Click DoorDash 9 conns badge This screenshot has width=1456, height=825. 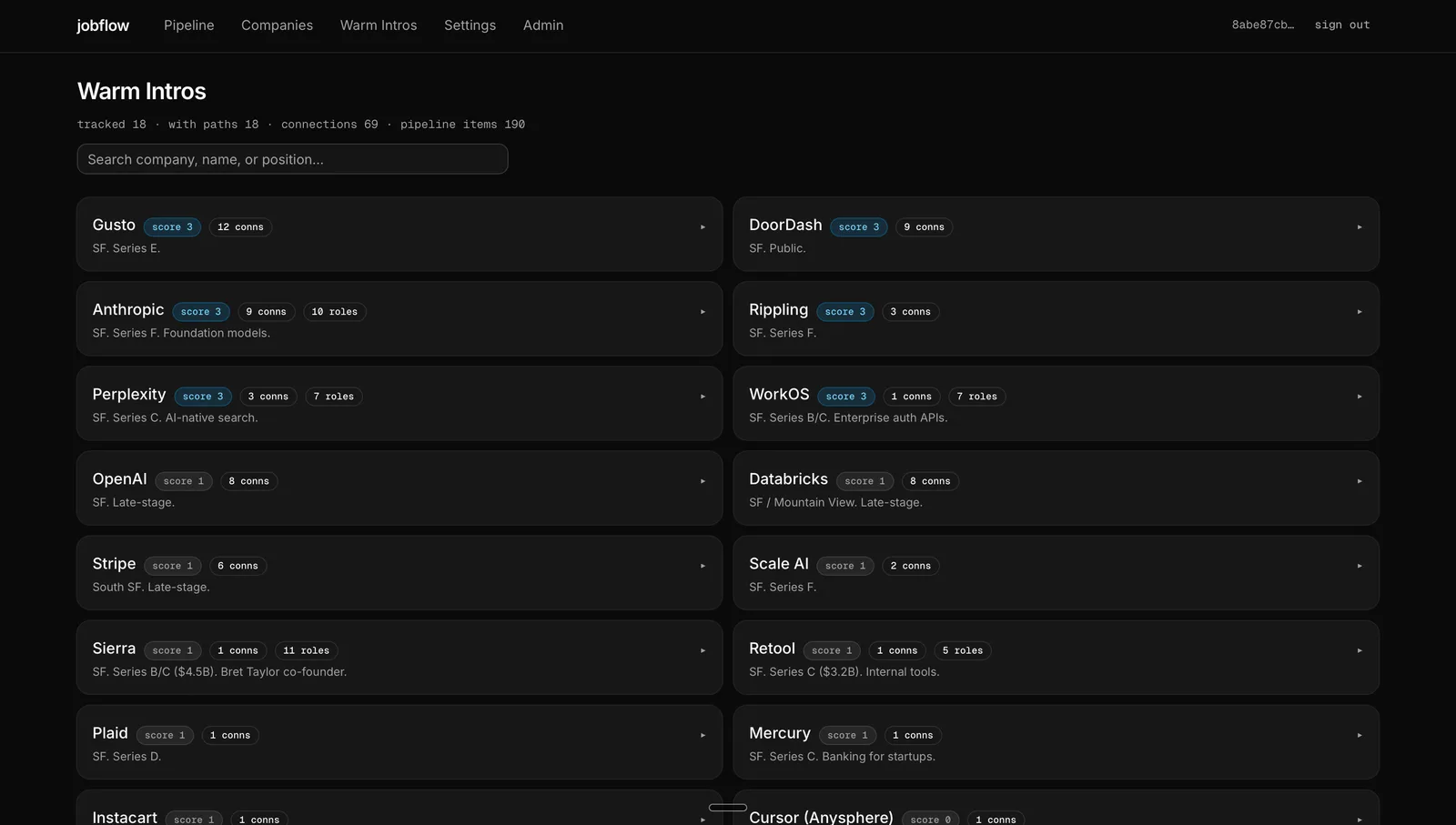pos(924,227)
